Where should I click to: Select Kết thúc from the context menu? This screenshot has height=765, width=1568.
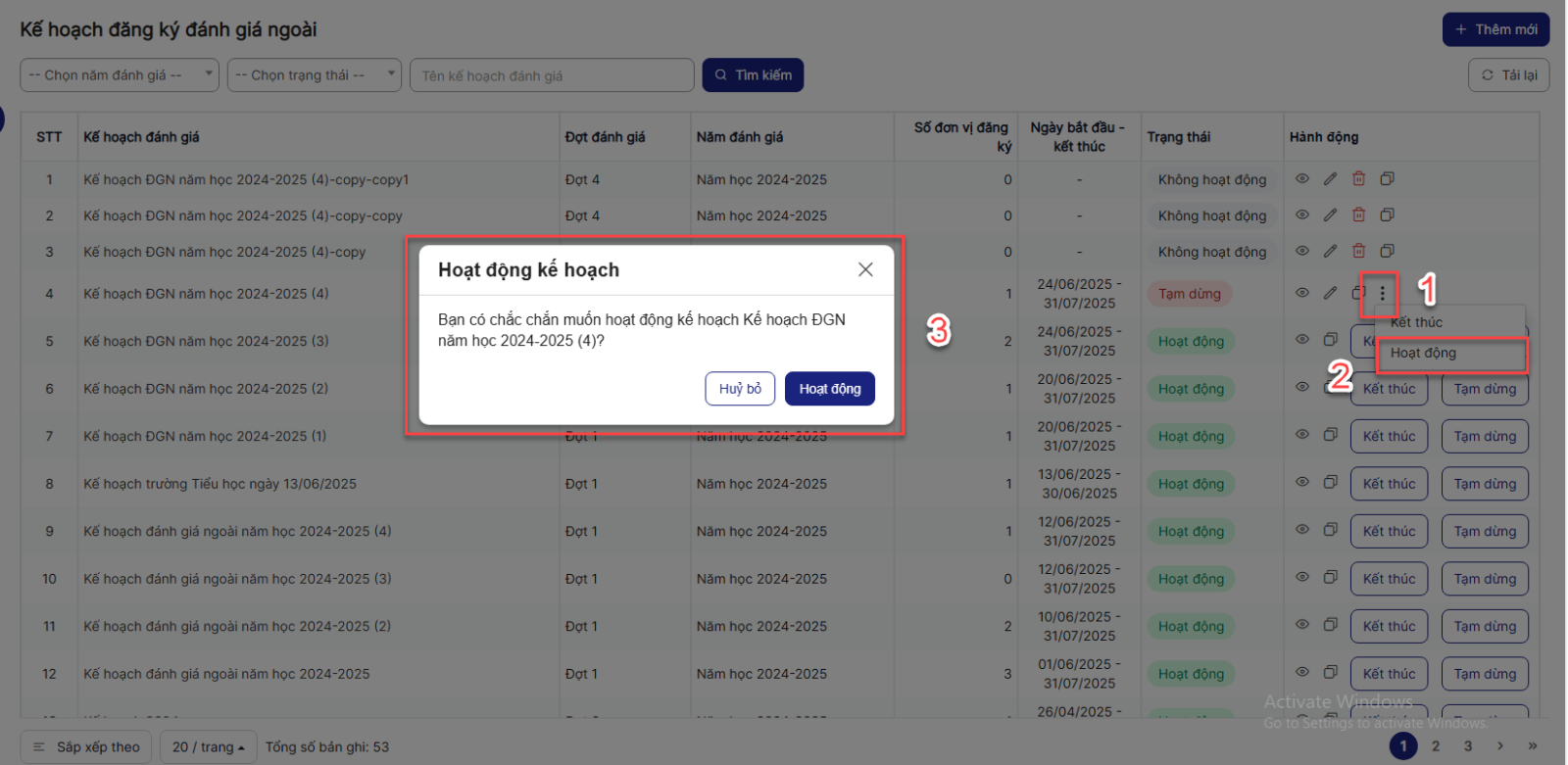[x=1417, y=322]
